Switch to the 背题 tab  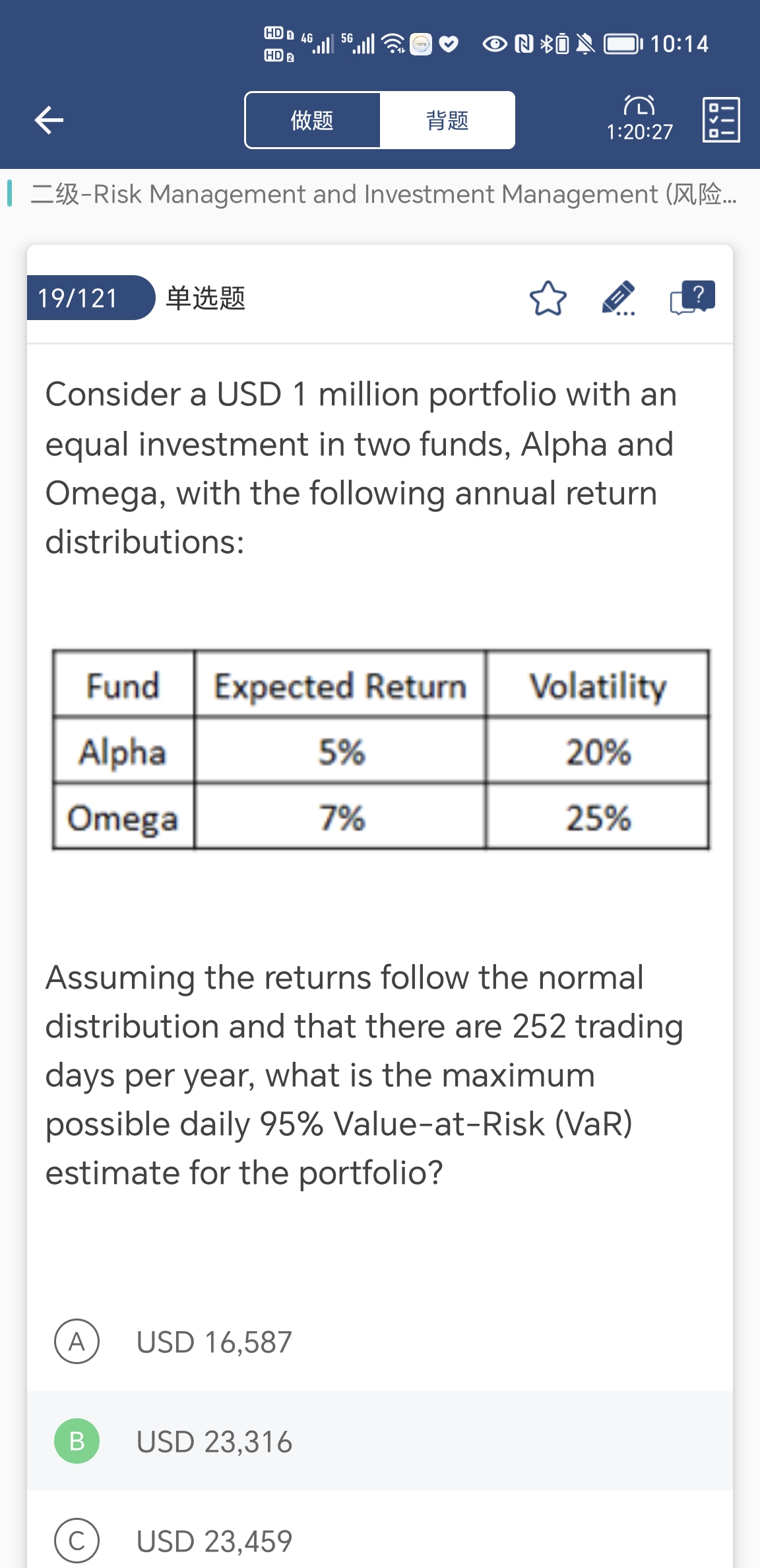447,120
